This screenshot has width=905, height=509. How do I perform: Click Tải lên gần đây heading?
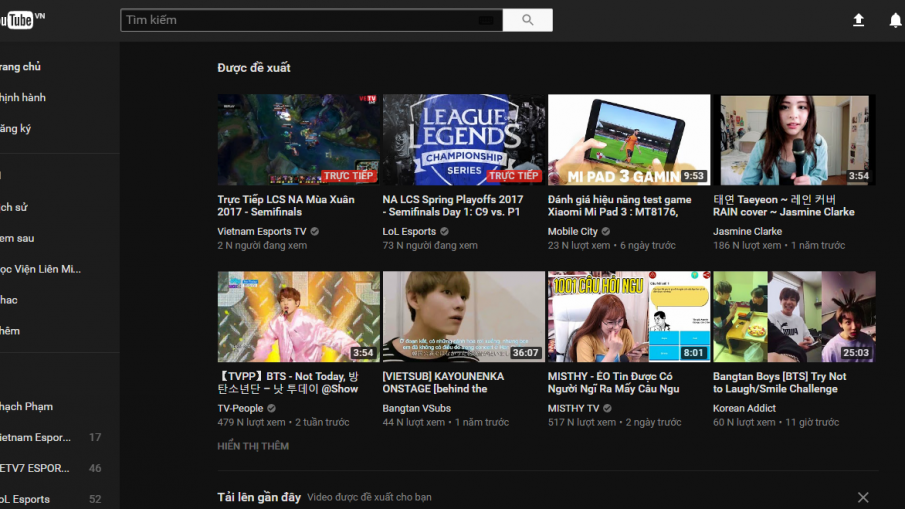coord(259,497)
